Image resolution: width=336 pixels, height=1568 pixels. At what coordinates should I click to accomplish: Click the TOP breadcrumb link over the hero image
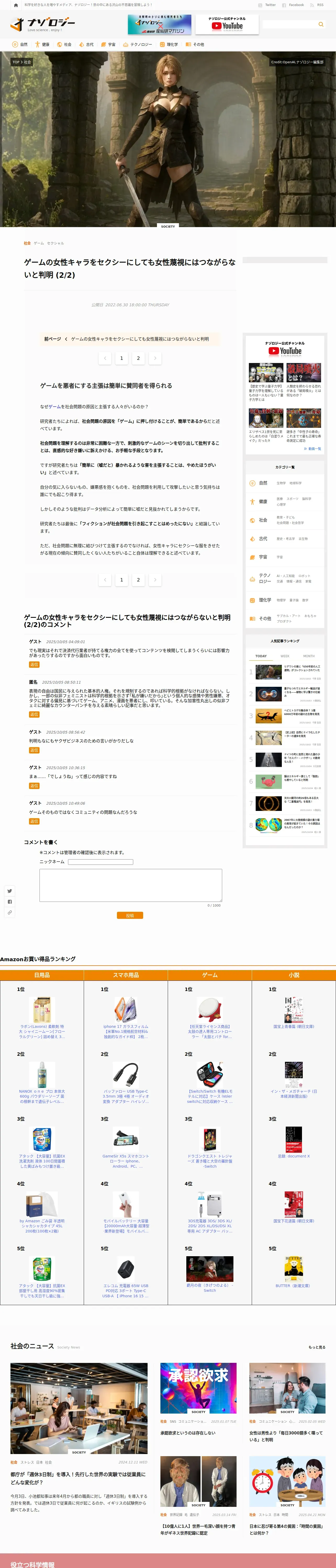16,62
